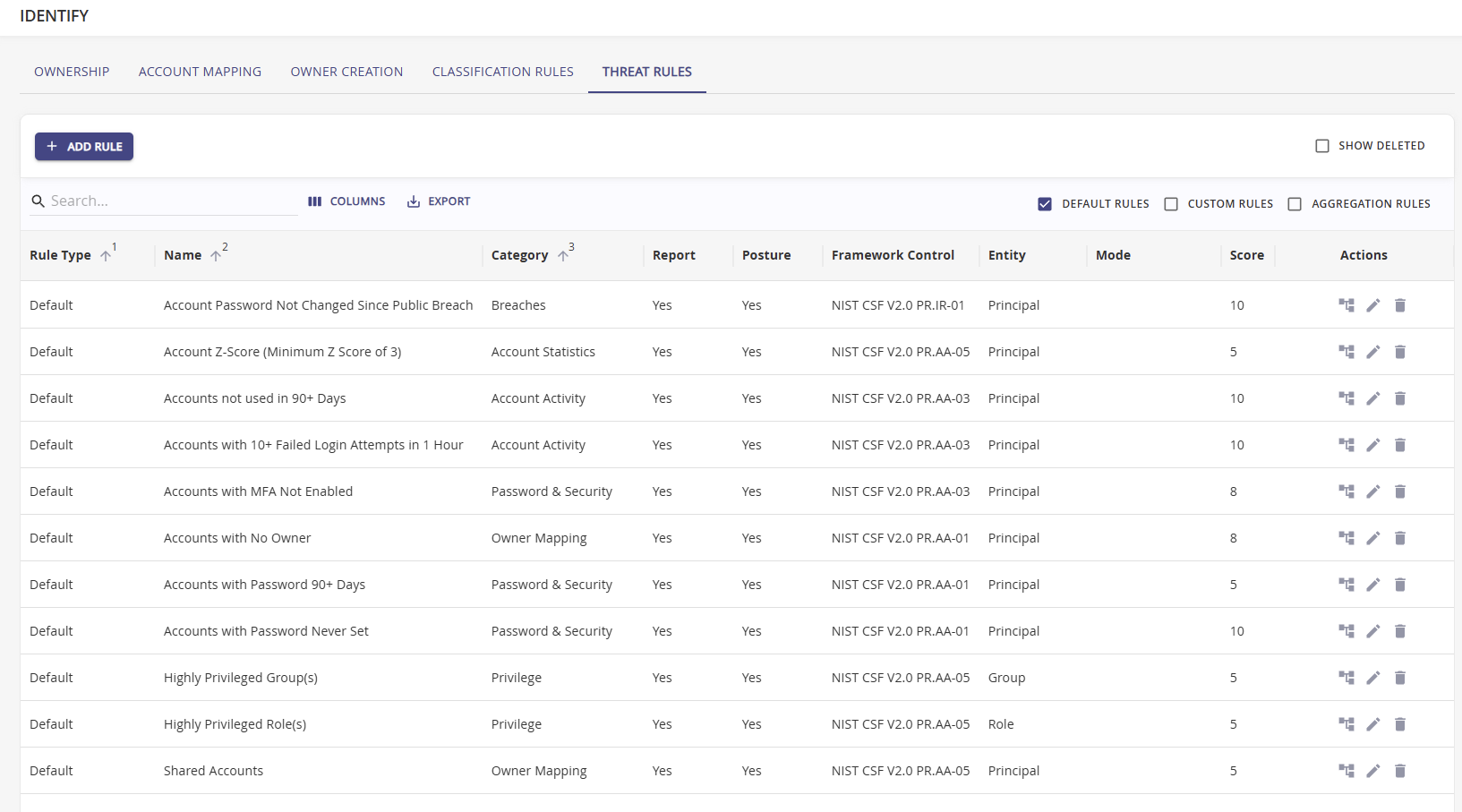The width and height of the screenshot is (1462, 812).
Task: Click the search magnifier icon
Action: (38, 201)
